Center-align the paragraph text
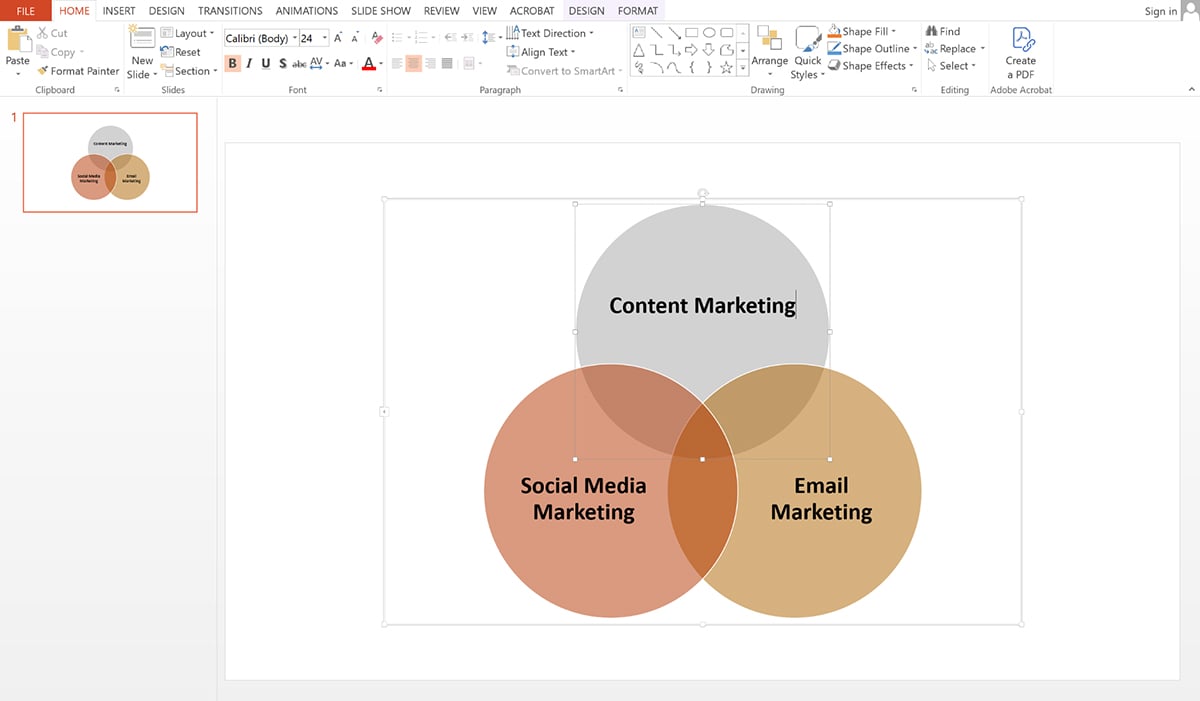 [413, 62]
